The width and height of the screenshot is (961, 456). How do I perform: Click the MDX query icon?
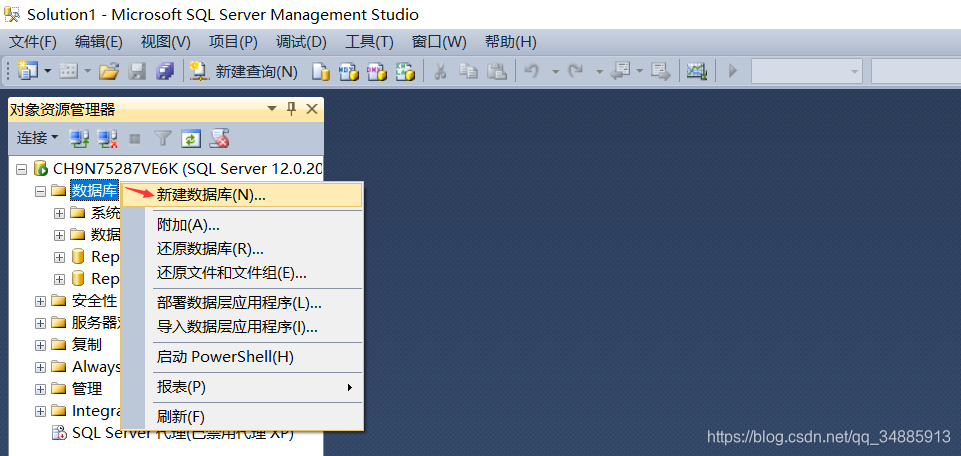[349, 71]
